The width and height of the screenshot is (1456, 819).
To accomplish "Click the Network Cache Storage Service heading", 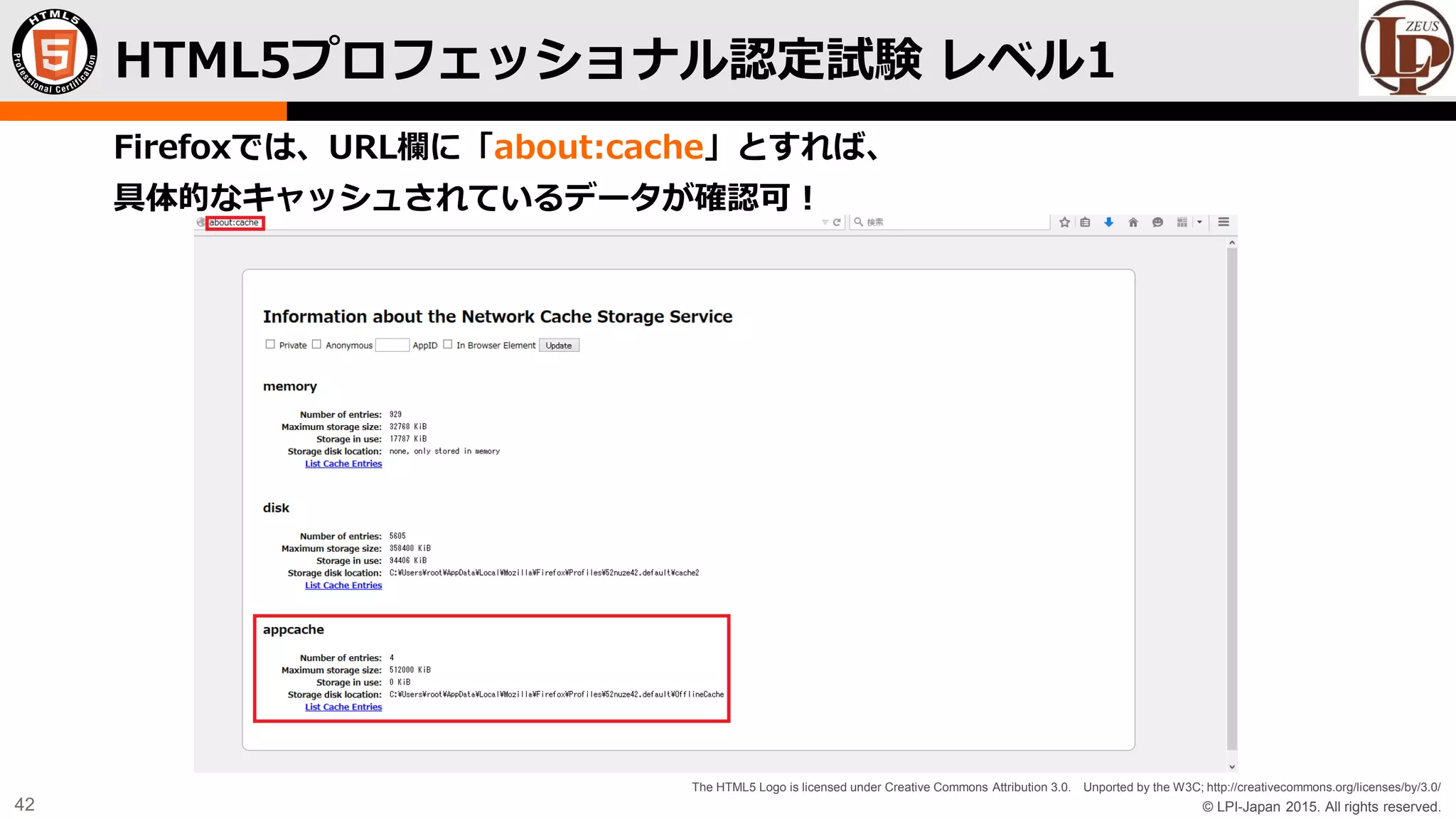I will (x=498, y=316).
